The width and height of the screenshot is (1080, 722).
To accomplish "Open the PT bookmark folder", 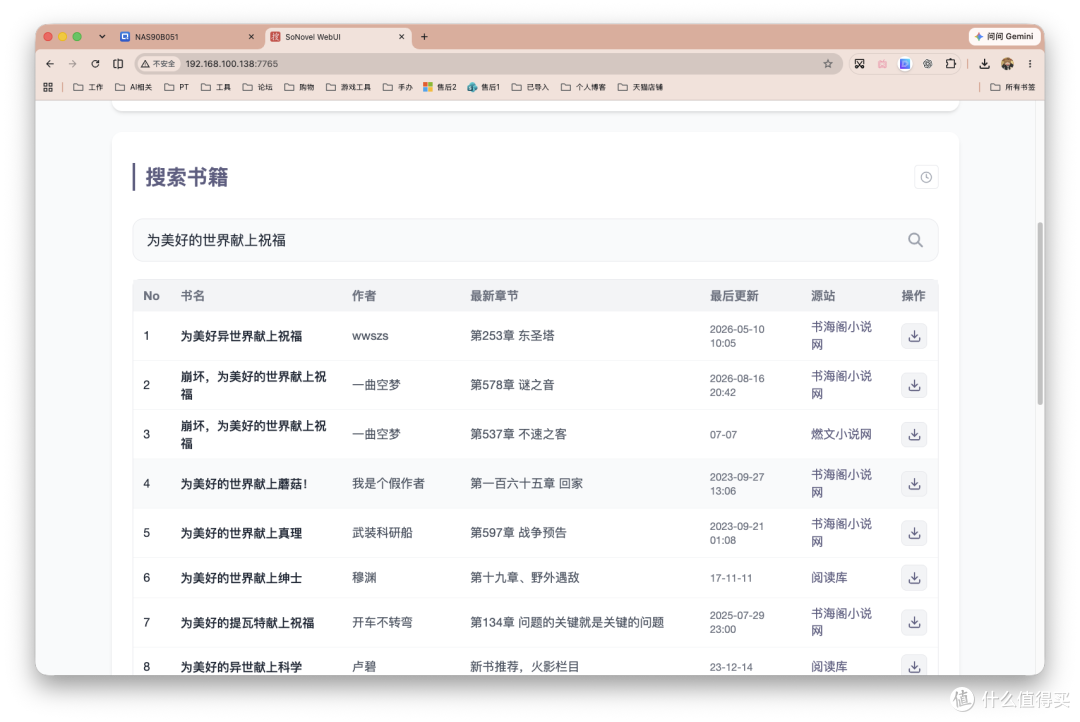I will click(177, 87).
